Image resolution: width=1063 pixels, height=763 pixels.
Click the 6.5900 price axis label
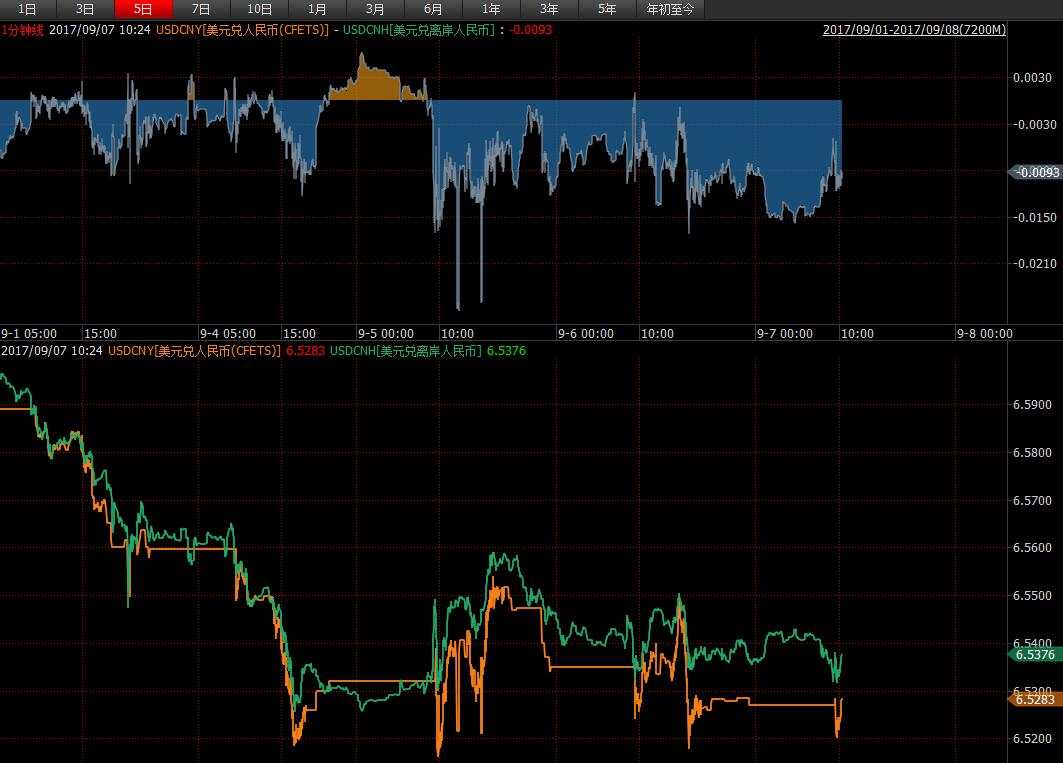1032,405
